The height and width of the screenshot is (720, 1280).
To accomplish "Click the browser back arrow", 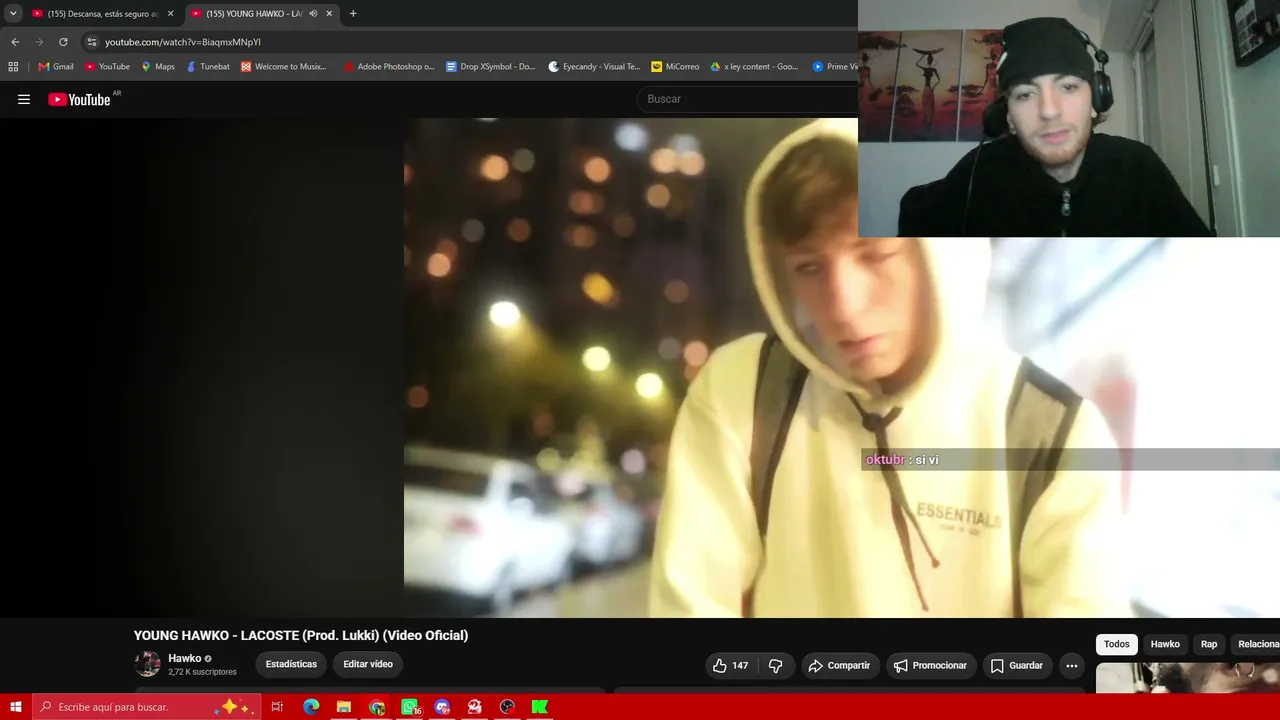I will pos(15,42).
